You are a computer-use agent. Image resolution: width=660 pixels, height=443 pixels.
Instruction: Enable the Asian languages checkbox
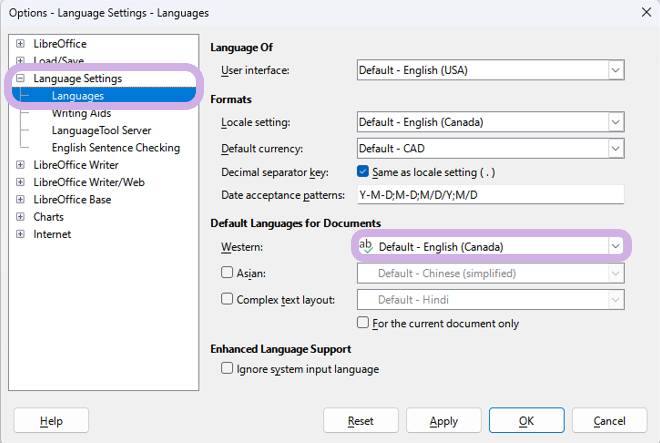tap(227, 272)
